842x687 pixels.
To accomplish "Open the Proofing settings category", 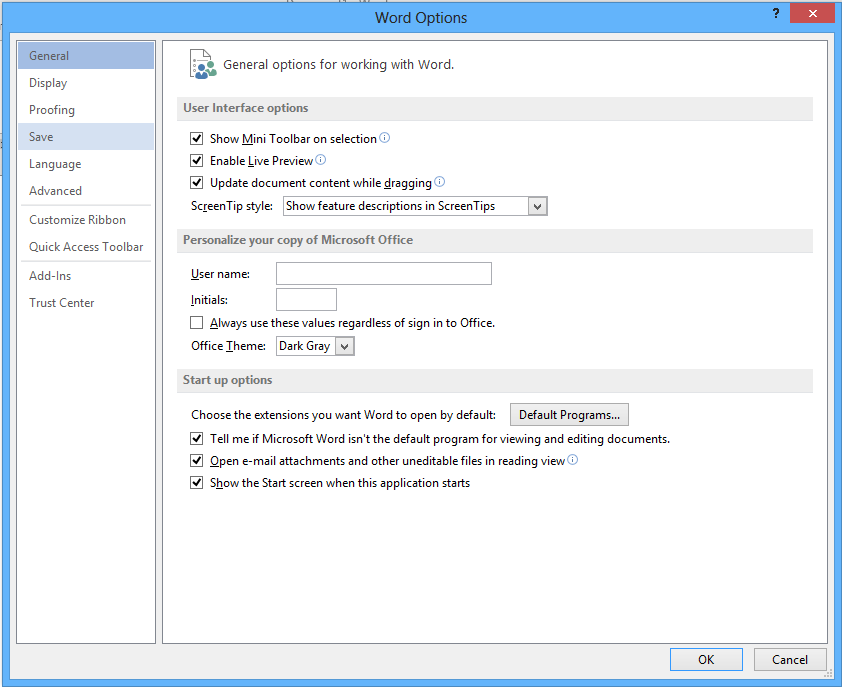I will pyautogui.click(x=52, y=110).
